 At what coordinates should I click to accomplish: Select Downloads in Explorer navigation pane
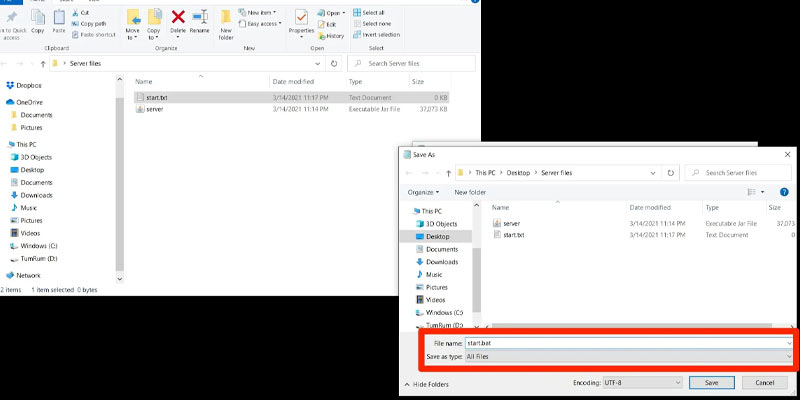36,195
